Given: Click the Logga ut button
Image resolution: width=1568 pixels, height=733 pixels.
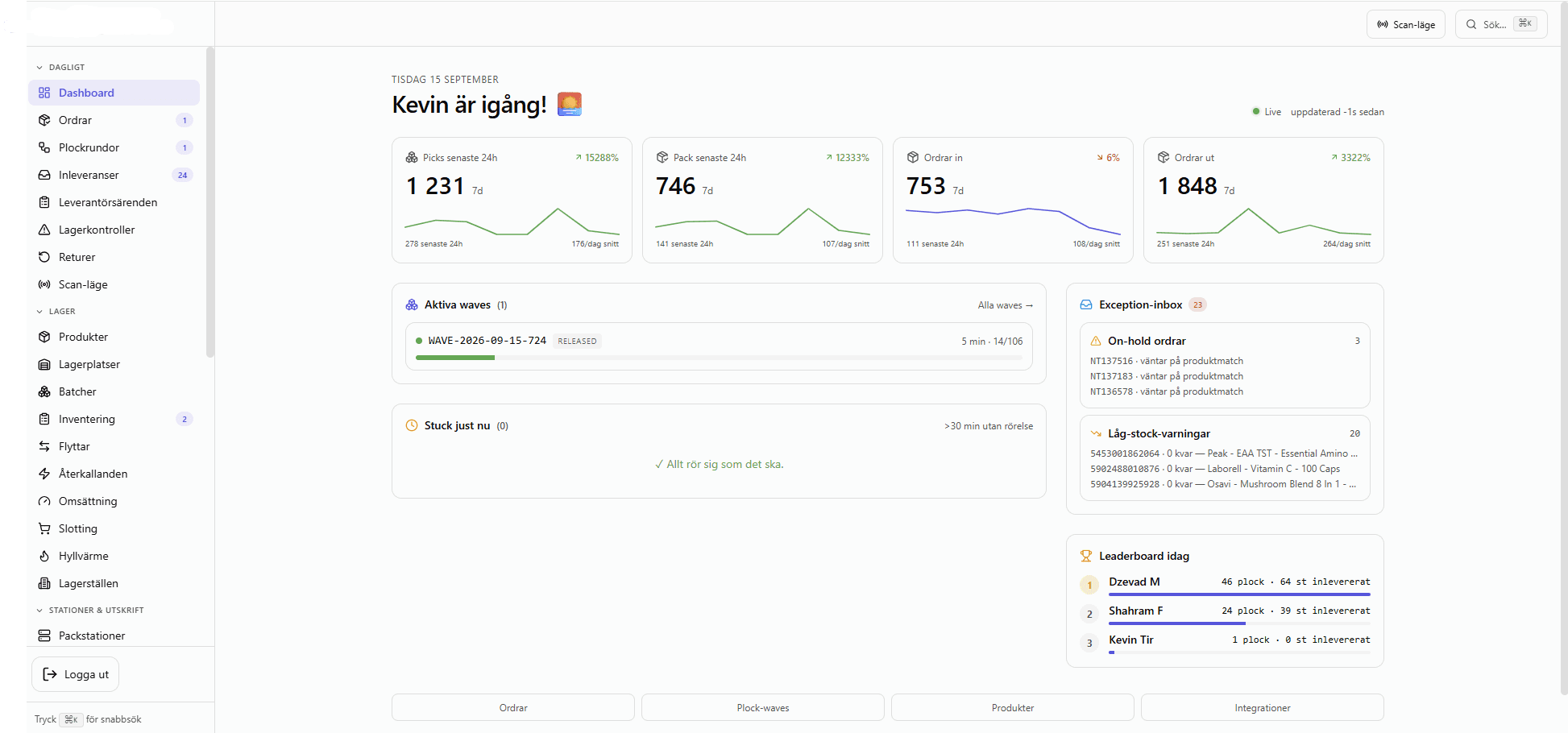Looking at the screenshot, I should (76, 674).
